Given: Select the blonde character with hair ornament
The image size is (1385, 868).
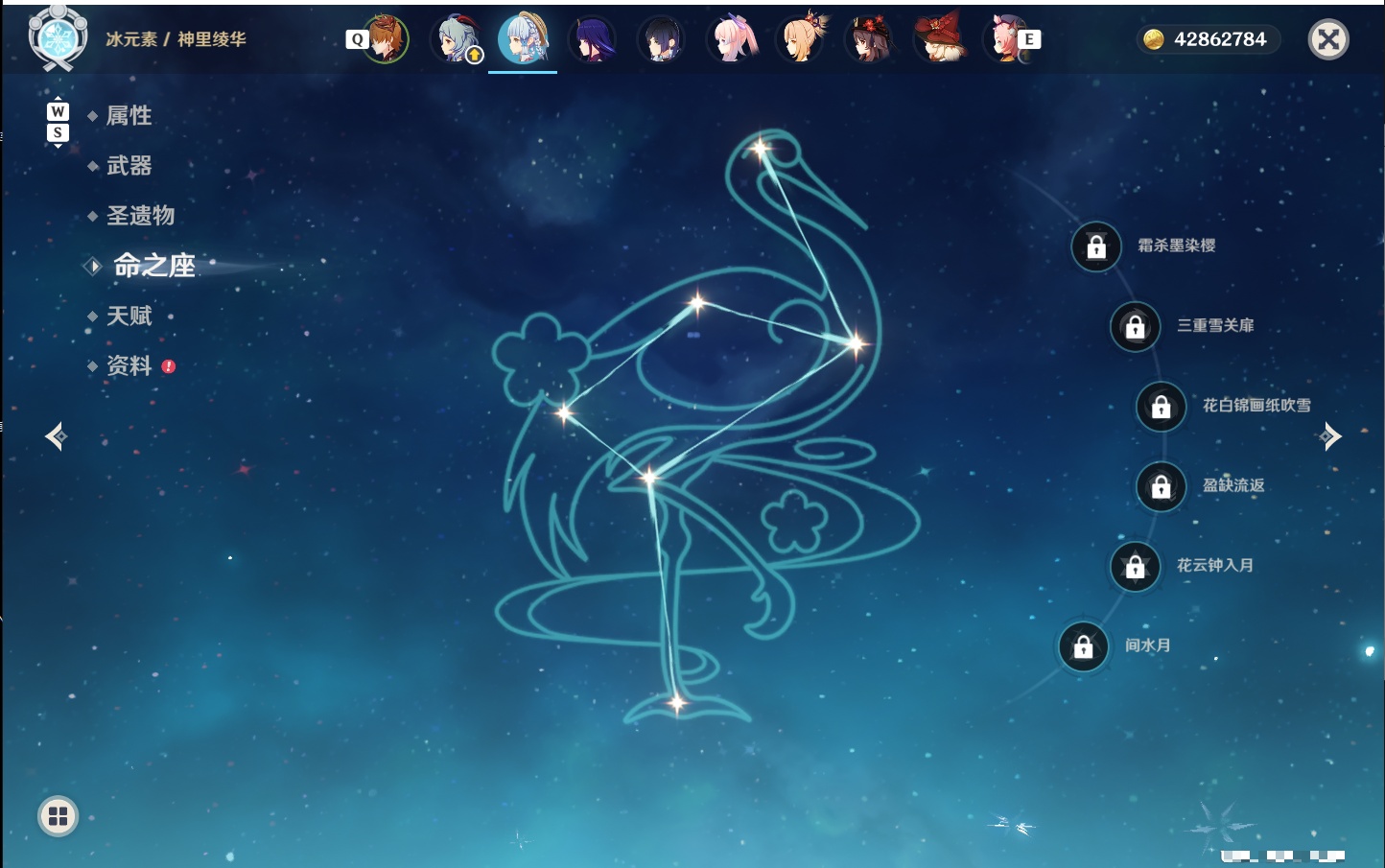Looking at the screenshot, I should (x=802, y=39).
